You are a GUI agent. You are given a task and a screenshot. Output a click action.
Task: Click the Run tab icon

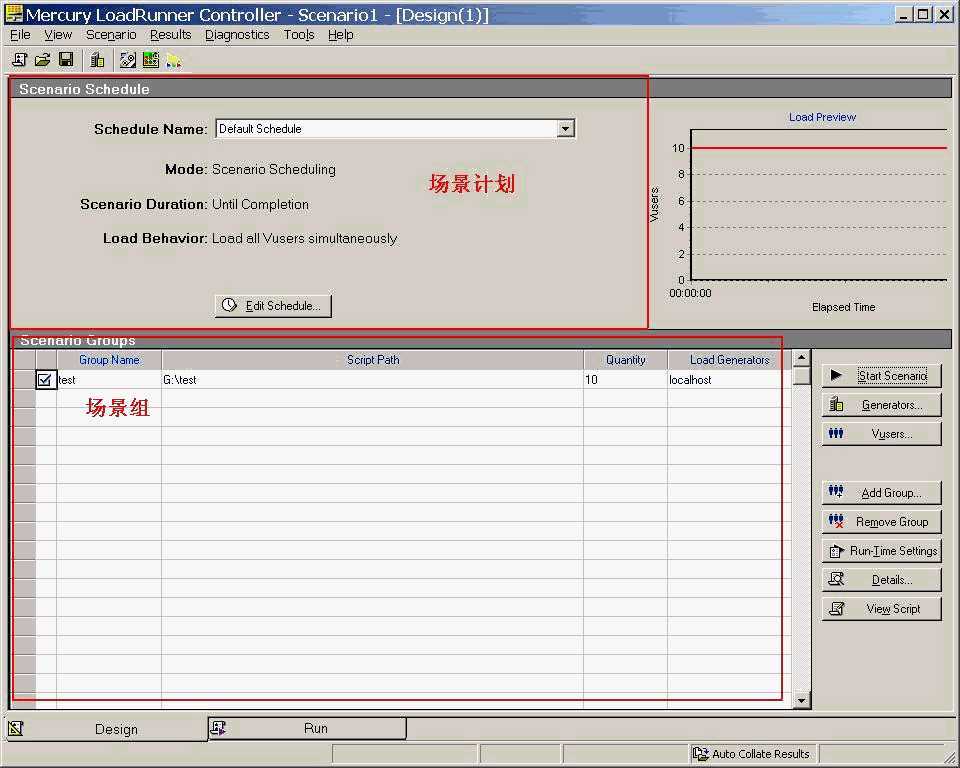coord(218,728)
